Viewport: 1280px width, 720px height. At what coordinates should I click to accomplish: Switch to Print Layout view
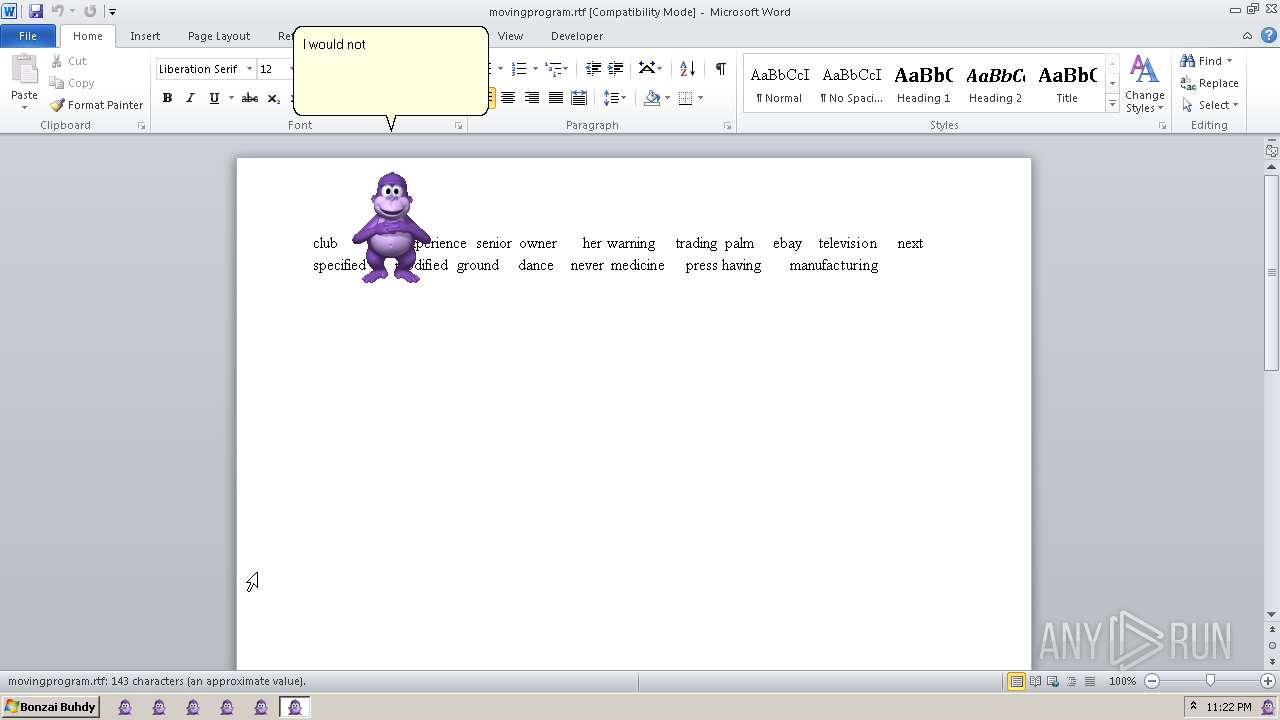(1017, 681)
